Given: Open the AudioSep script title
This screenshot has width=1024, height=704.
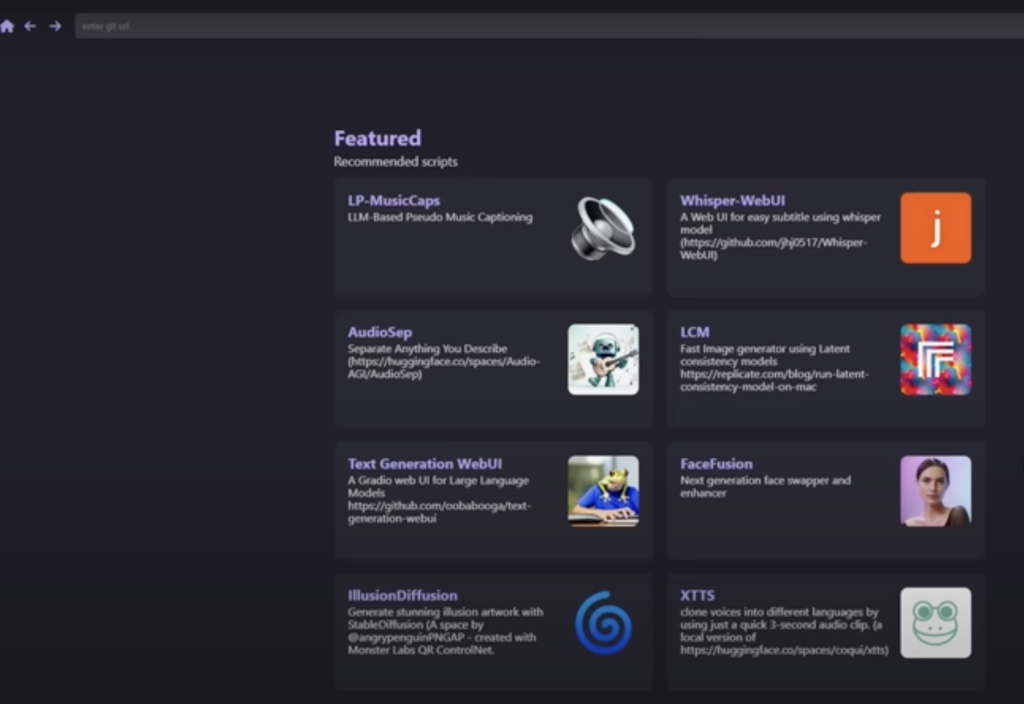Looking at the screenshot, I should 380,332.
